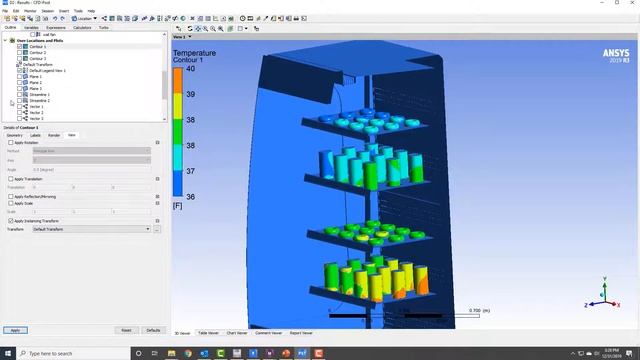640x360 pixels.
Task: Click the Reset button
Action: coord(126,330)
